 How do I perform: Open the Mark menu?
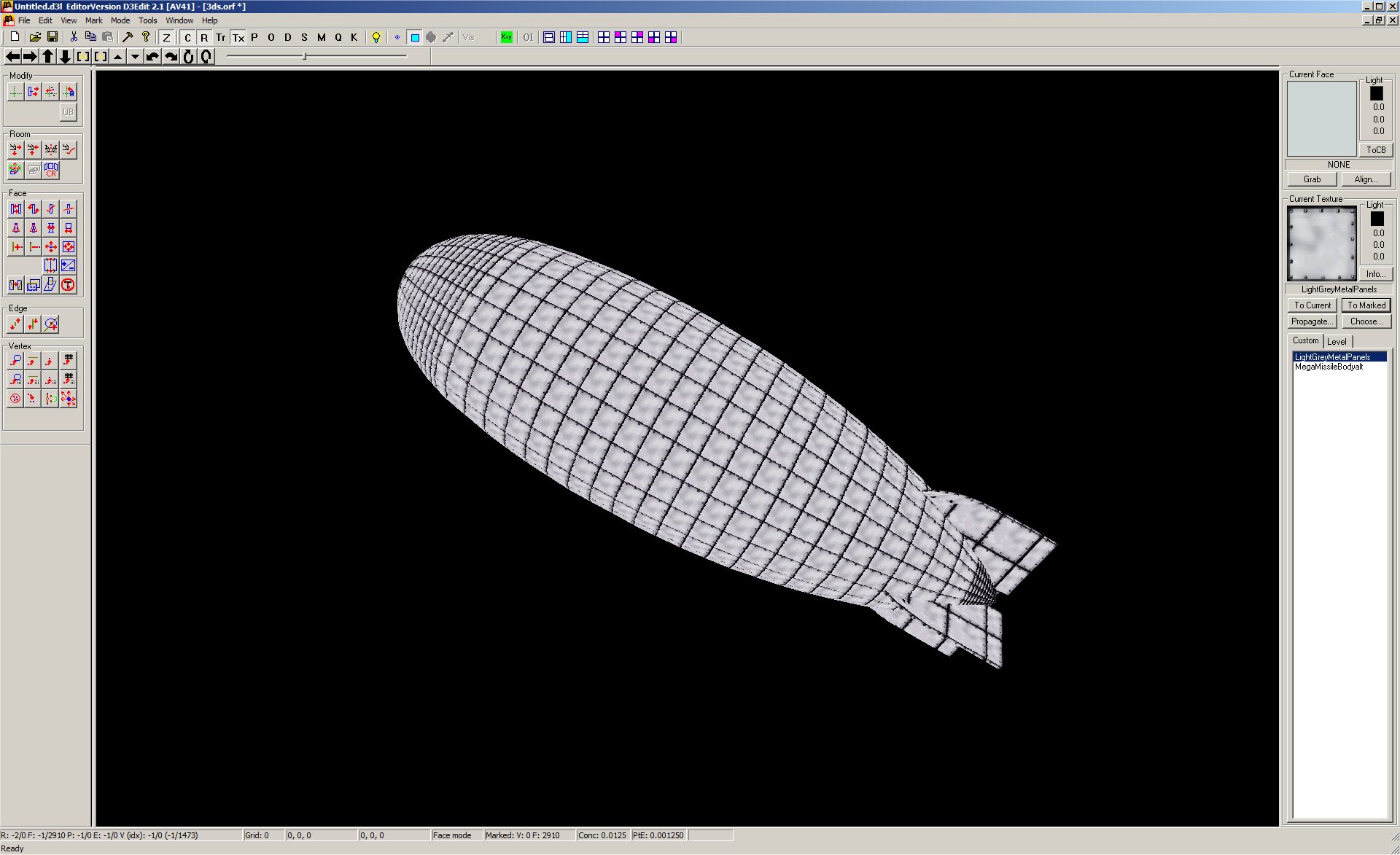(x=93, y=20)
